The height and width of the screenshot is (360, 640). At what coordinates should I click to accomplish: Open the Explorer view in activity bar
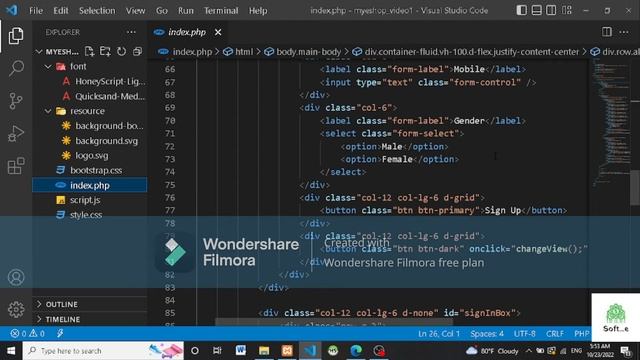click(x=16, y=36)
